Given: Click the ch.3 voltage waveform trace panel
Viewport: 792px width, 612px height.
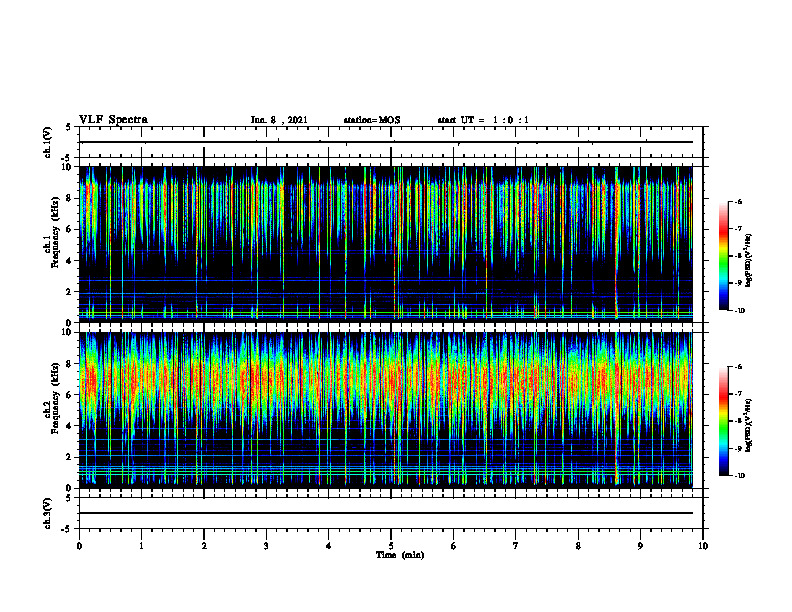Looking at the screenshot, I should point(391,513).
